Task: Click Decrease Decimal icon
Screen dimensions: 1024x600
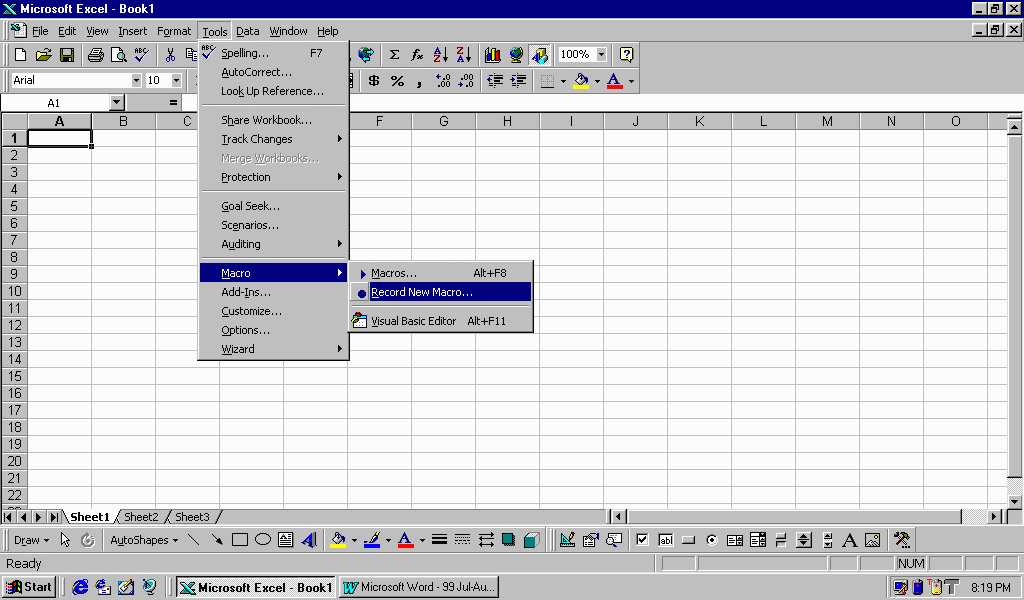Action: tap(466, 81)
